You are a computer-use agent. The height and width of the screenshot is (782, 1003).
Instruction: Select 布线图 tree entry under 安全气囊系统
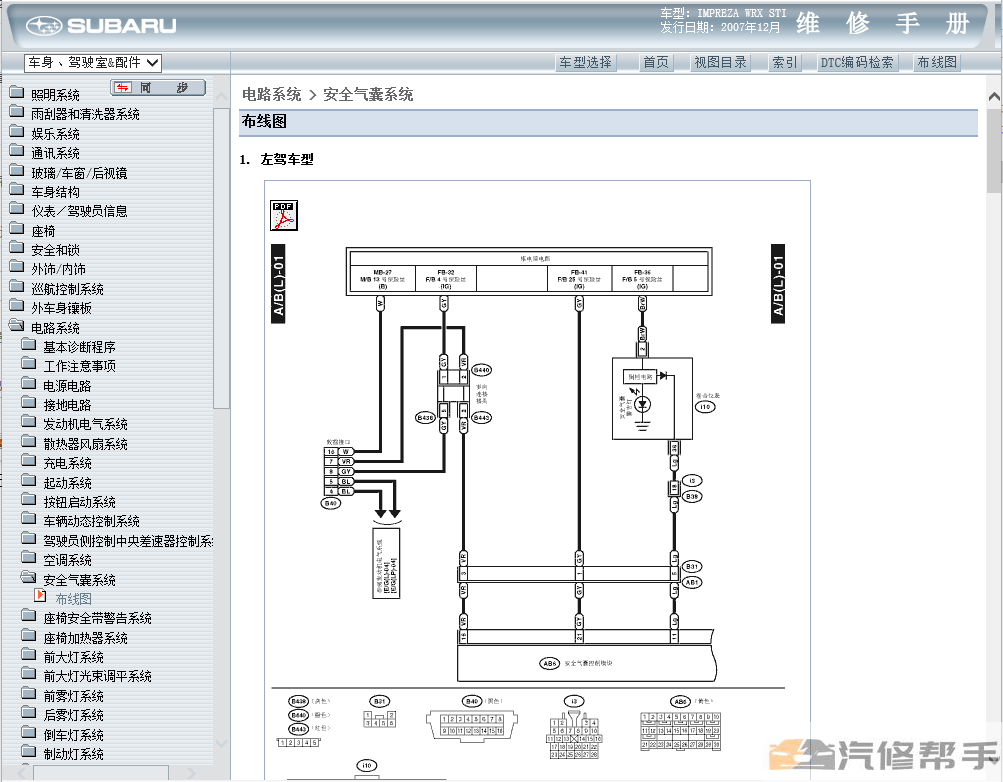tap(74, 599)
